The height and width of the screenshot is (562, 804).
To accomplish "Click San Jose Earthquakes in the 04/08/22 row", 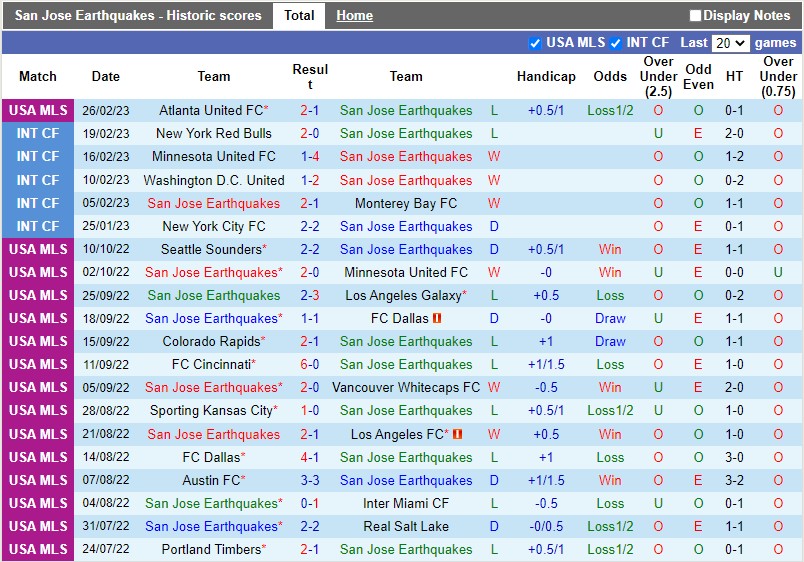I will point(211,504).
